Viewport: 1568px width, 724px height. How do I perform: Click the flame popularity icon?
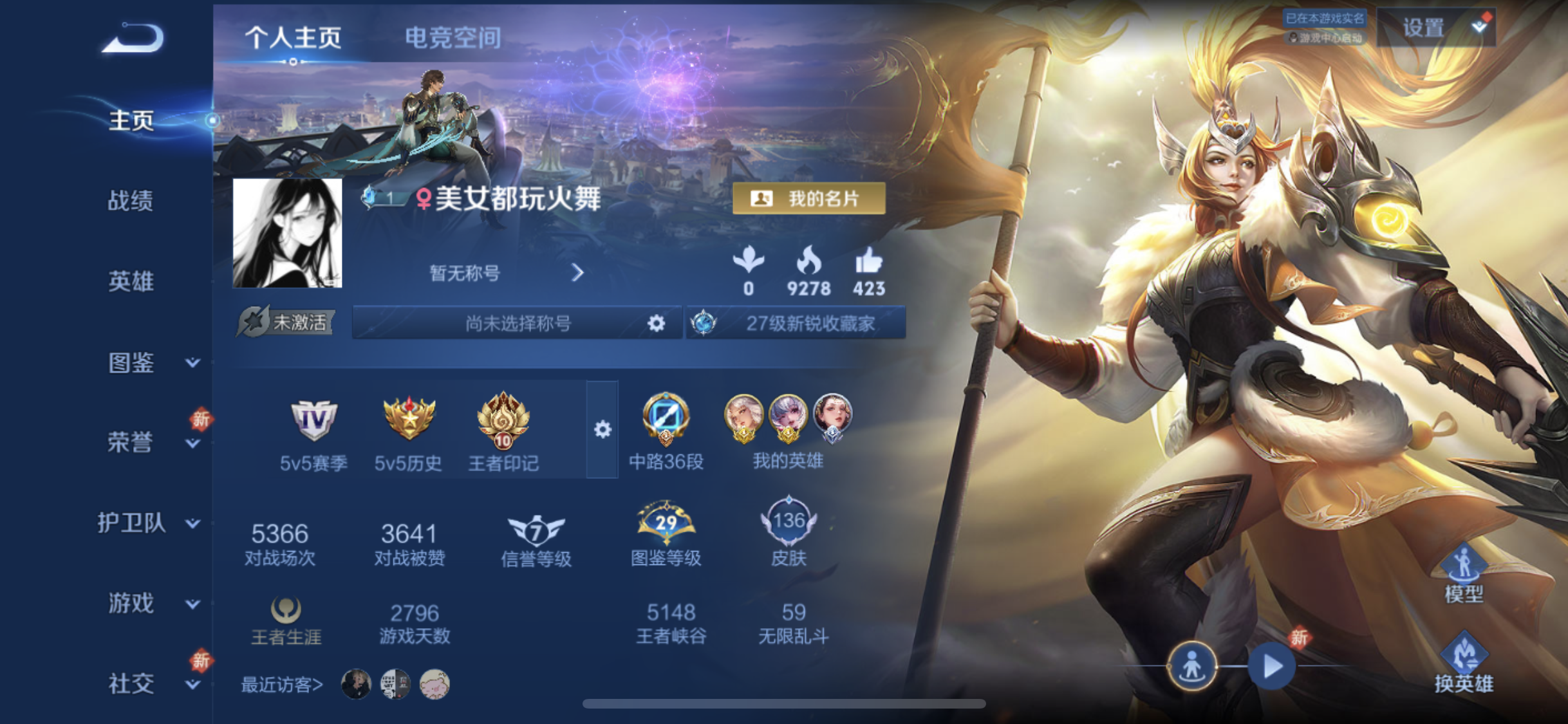[x=808, y=261]
